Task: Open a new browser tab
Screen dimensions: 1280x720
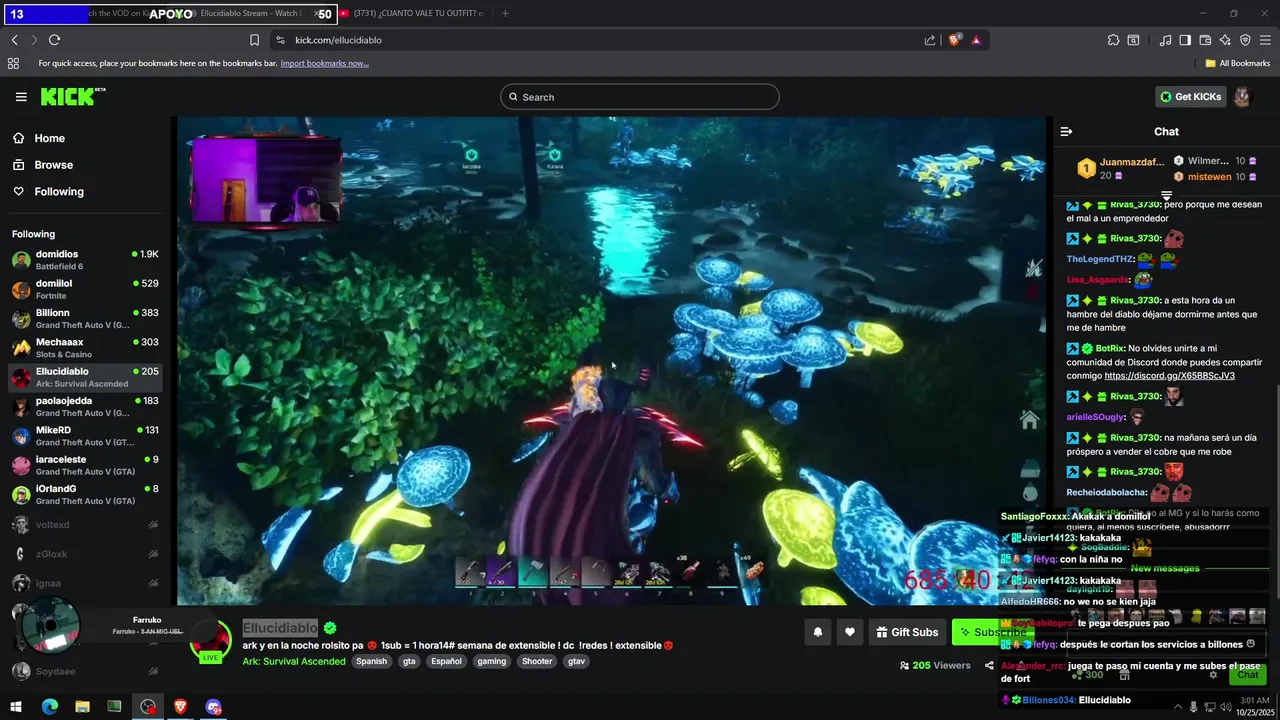Action: 505,14
